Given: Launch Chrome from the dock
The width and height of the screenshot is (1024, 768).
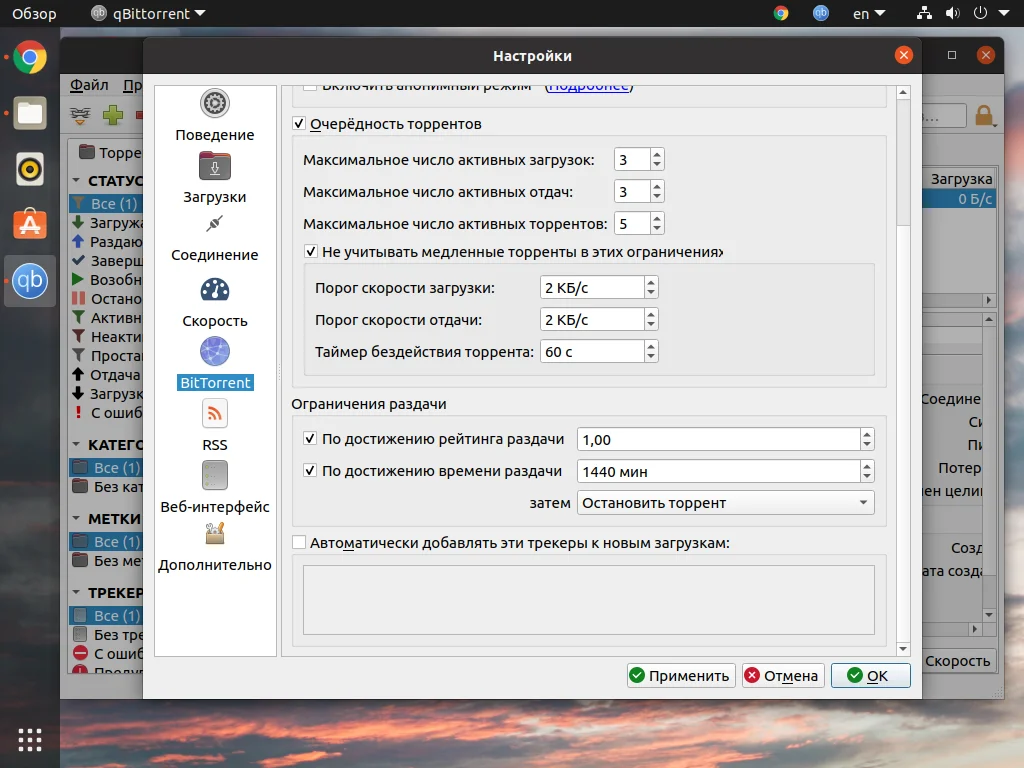Looking at the screenshot, I should coord(29,57).
